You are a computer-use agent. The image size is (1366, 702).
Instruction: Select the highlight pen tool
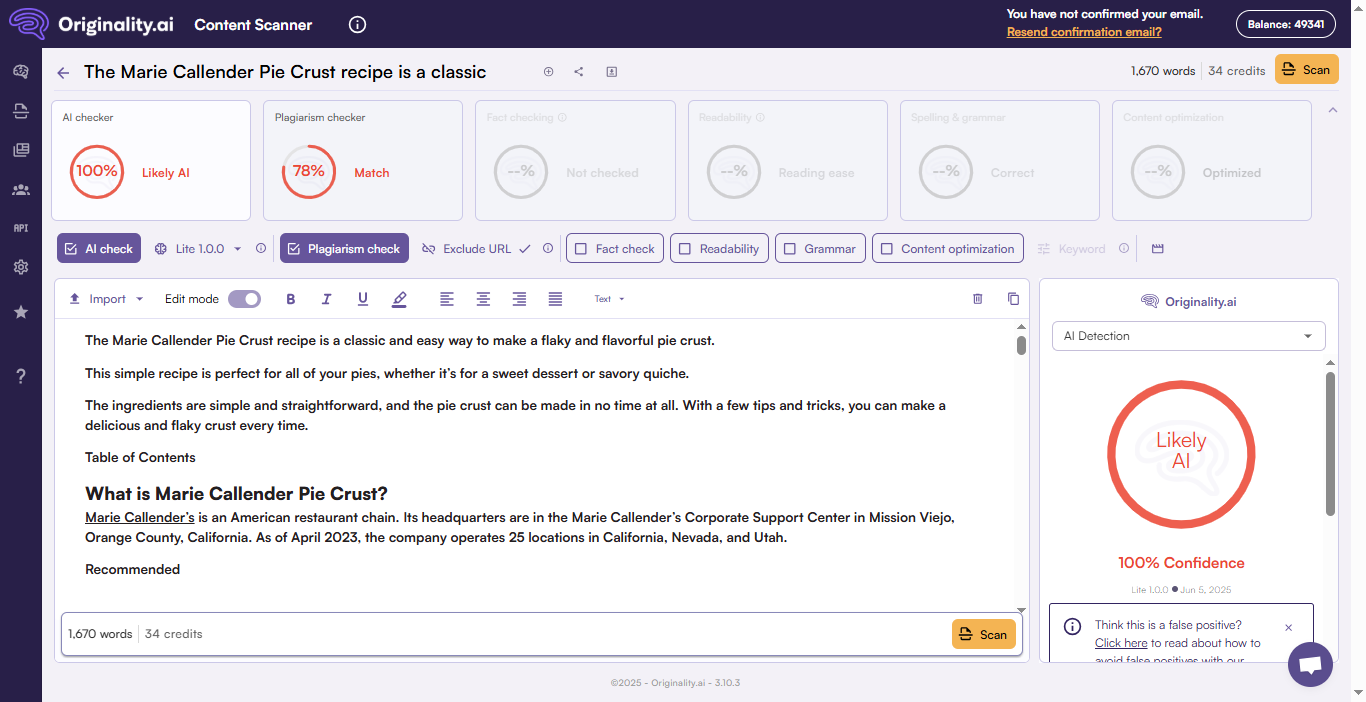[x=399, y=299]
